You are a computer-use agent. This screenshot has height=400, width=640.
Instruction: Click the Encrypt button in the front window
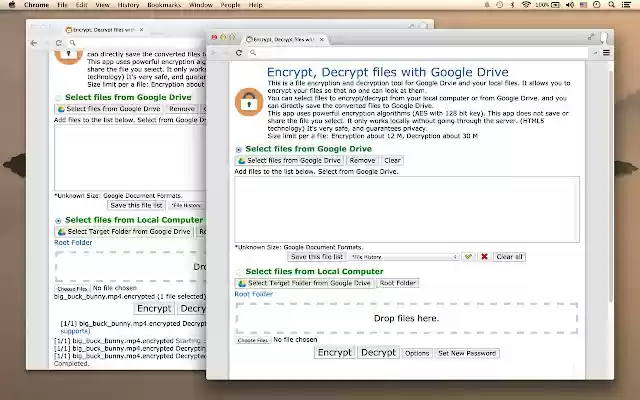[335, 352]
